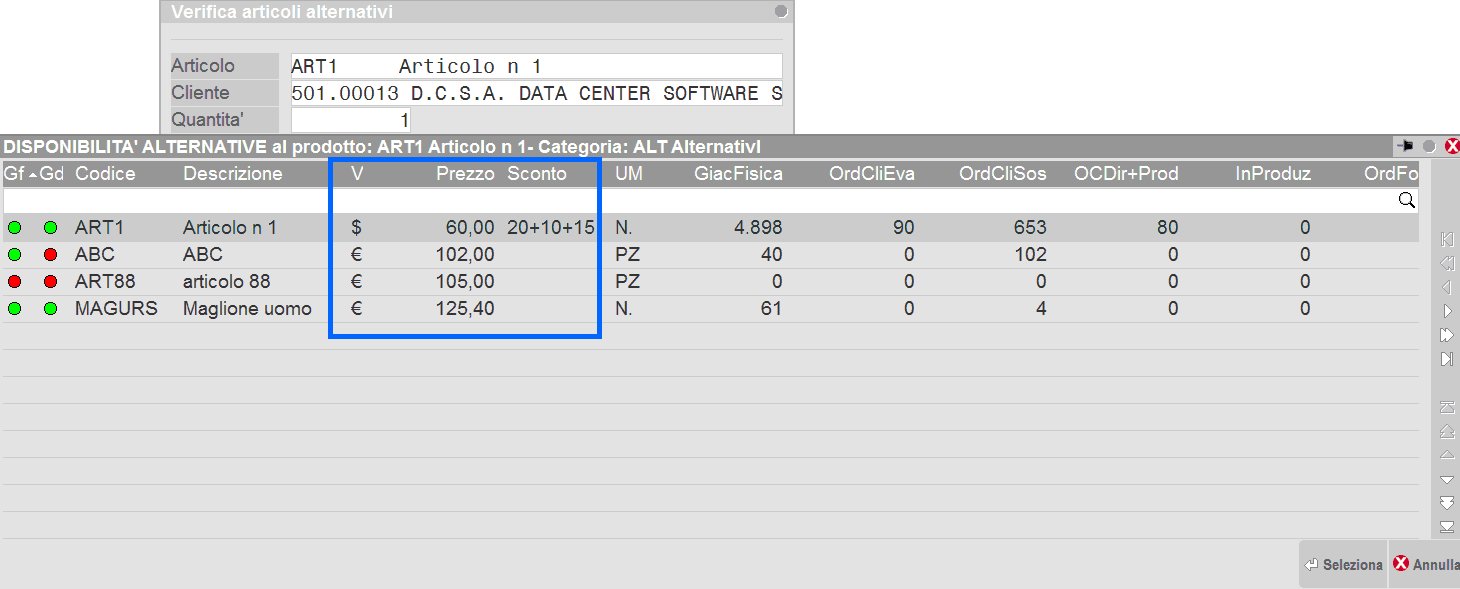Click the Articolo field containing ART1
Image resolution: width=1460 pixels, height=589 pixels.
[x=536, y=66]
